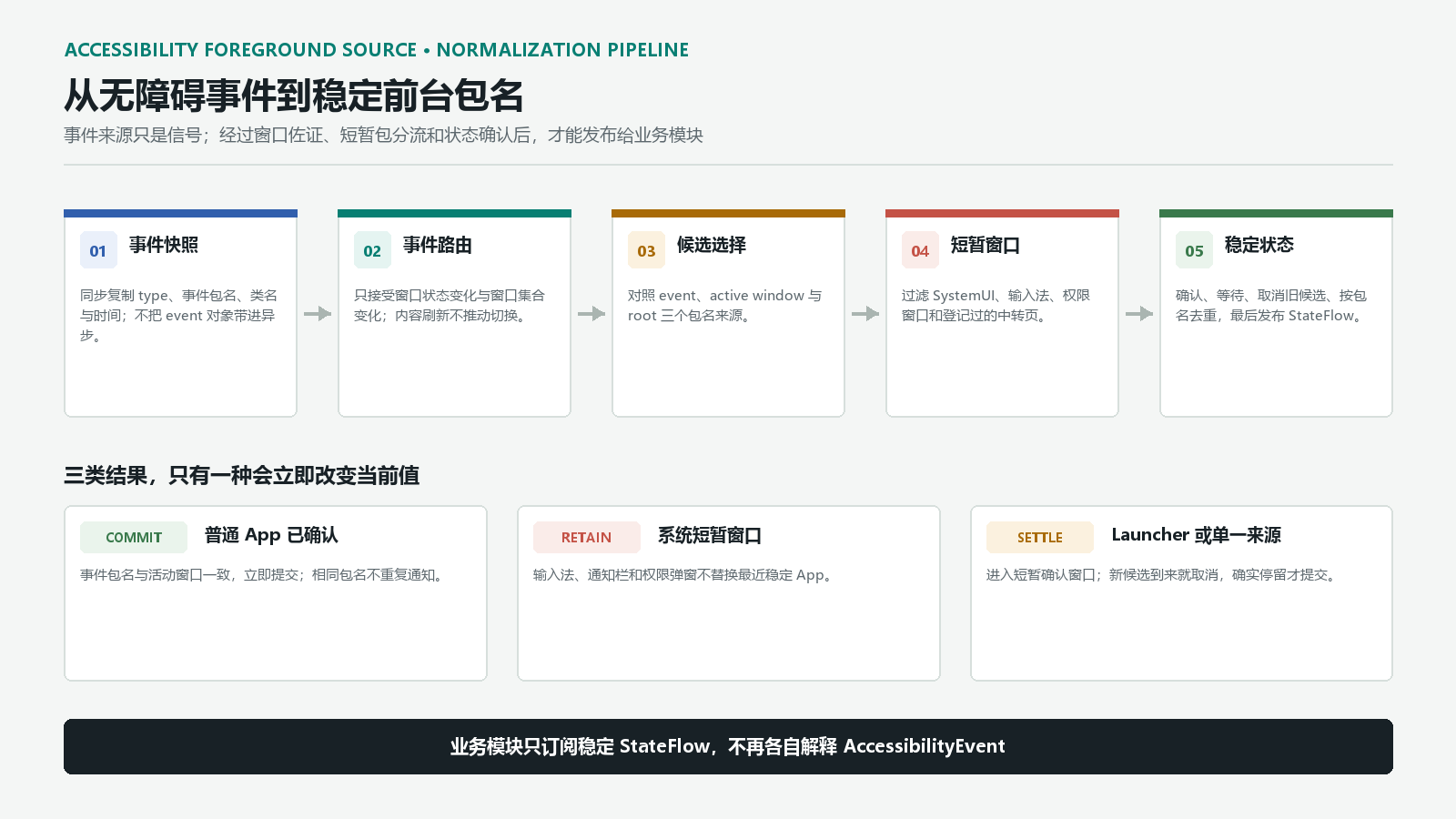Click the 普通 App 已确认 heading
1456x819 pixels.
[271, 535]
